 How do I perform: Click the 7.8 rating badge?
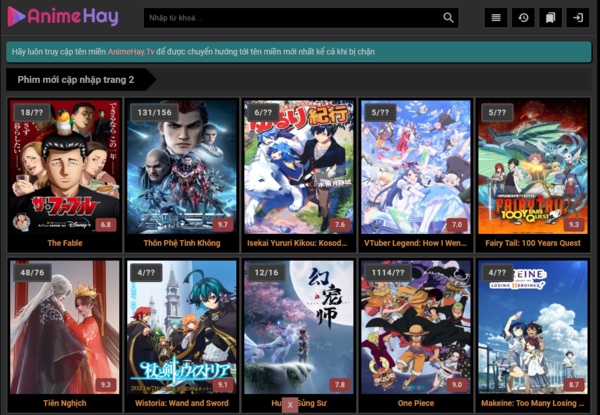340,384
